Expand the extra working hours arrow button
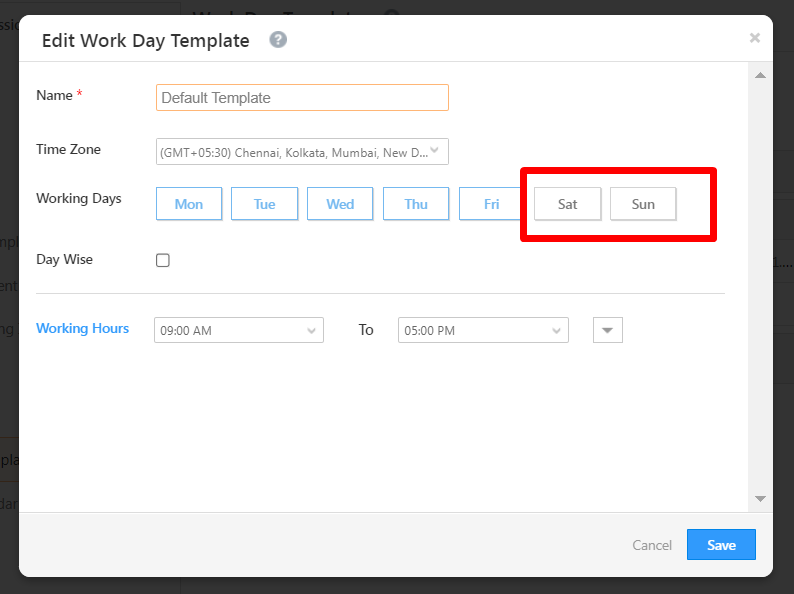 click(608, 330)
